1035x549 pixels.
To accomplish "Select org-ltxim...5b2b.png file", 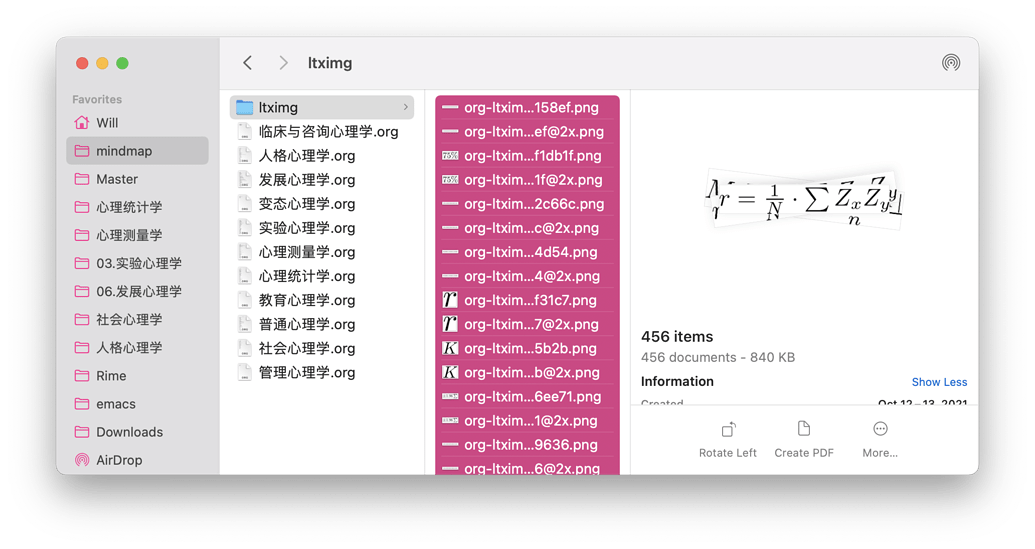I will coord(527,348).
